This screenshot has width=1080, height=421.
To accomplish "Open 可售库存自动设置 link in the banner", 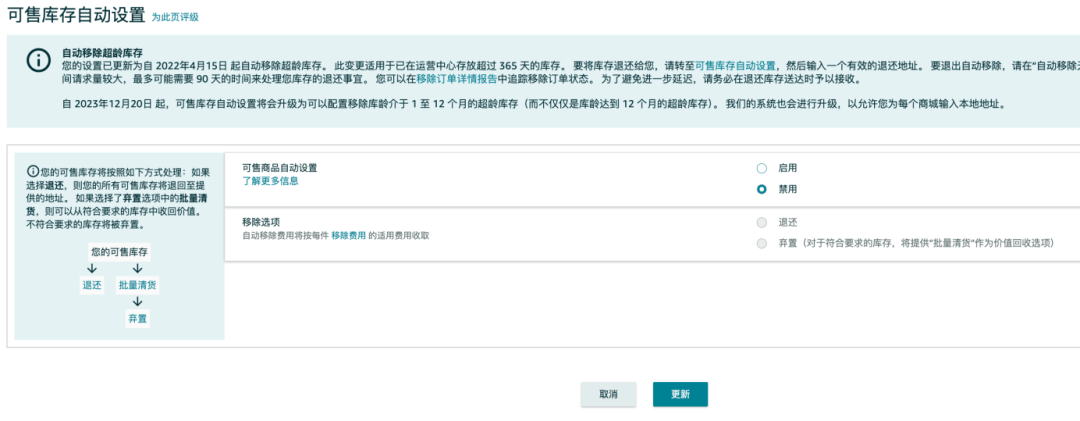I will [x=736, y=66].
